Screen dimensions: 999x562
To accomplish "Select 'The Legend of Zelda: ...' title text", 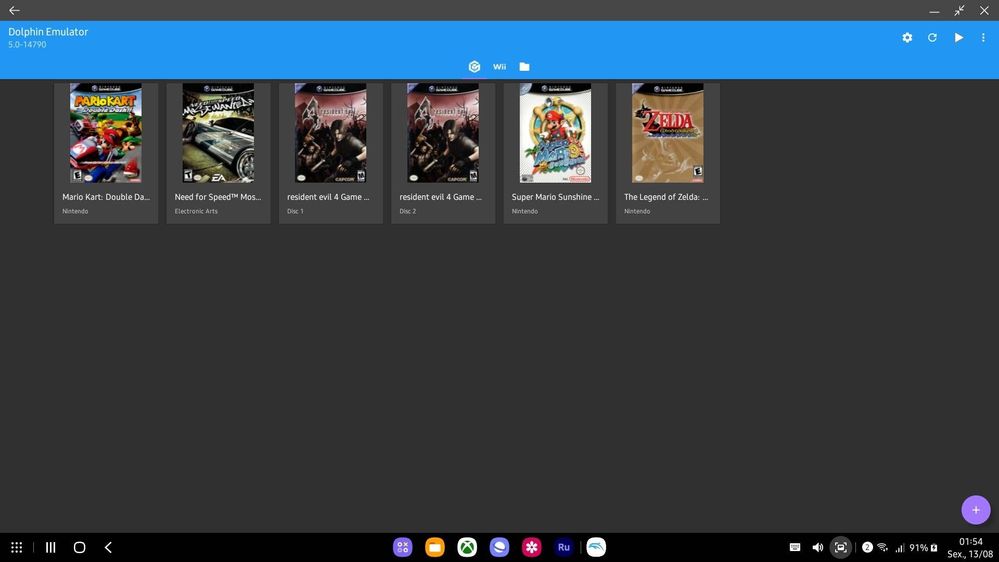I will 666,197.
